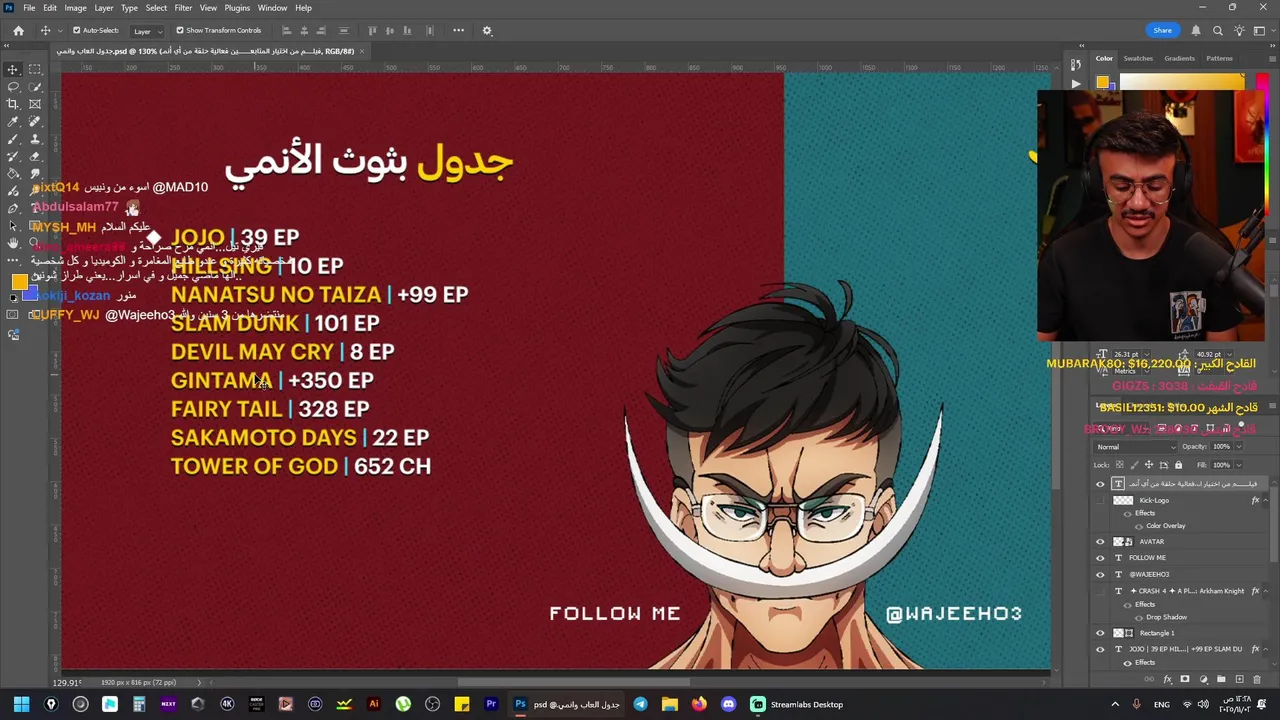The height and width of the screenshot is (720, 1280).
Task: Open the Auto-Select Layer dropdown
Action: tap(146, 31)
